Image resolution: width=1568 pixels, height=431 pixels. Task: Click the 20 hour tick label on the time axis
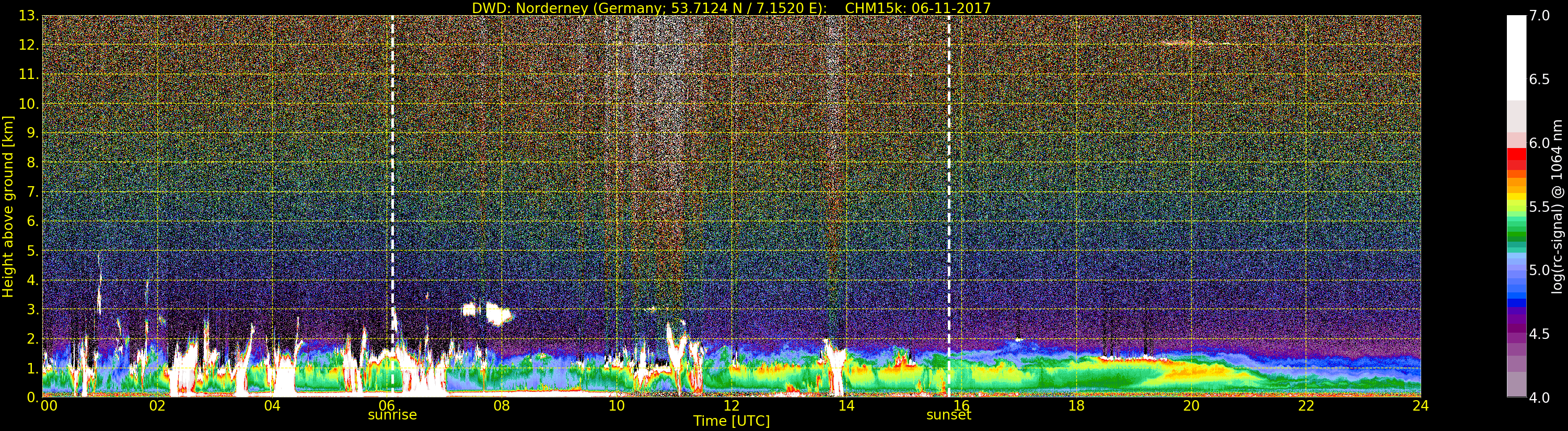coord(1191,406)
